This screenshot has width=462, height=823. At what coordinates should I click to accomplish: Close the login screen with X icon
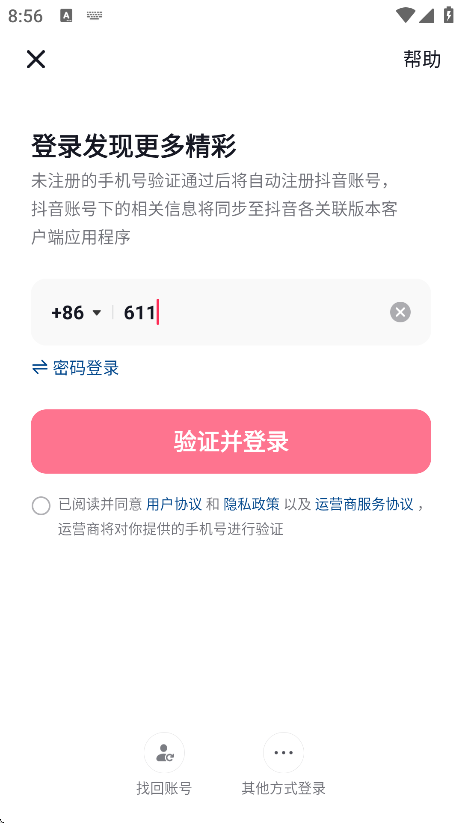[x=36, y=59]
